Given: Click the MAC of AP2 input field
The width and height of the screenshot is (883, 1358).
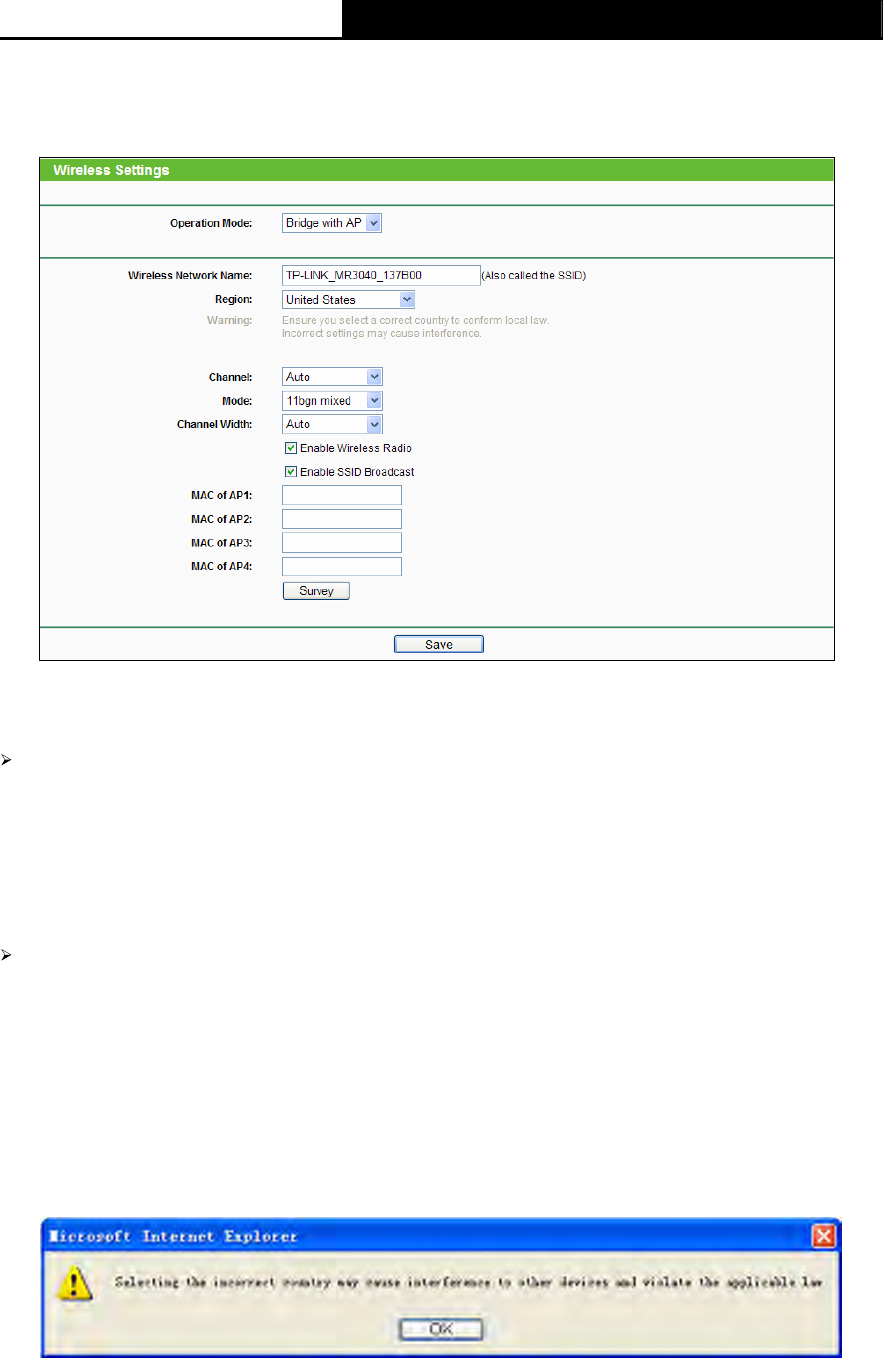Looking at the screenshot, I should 342,519.
